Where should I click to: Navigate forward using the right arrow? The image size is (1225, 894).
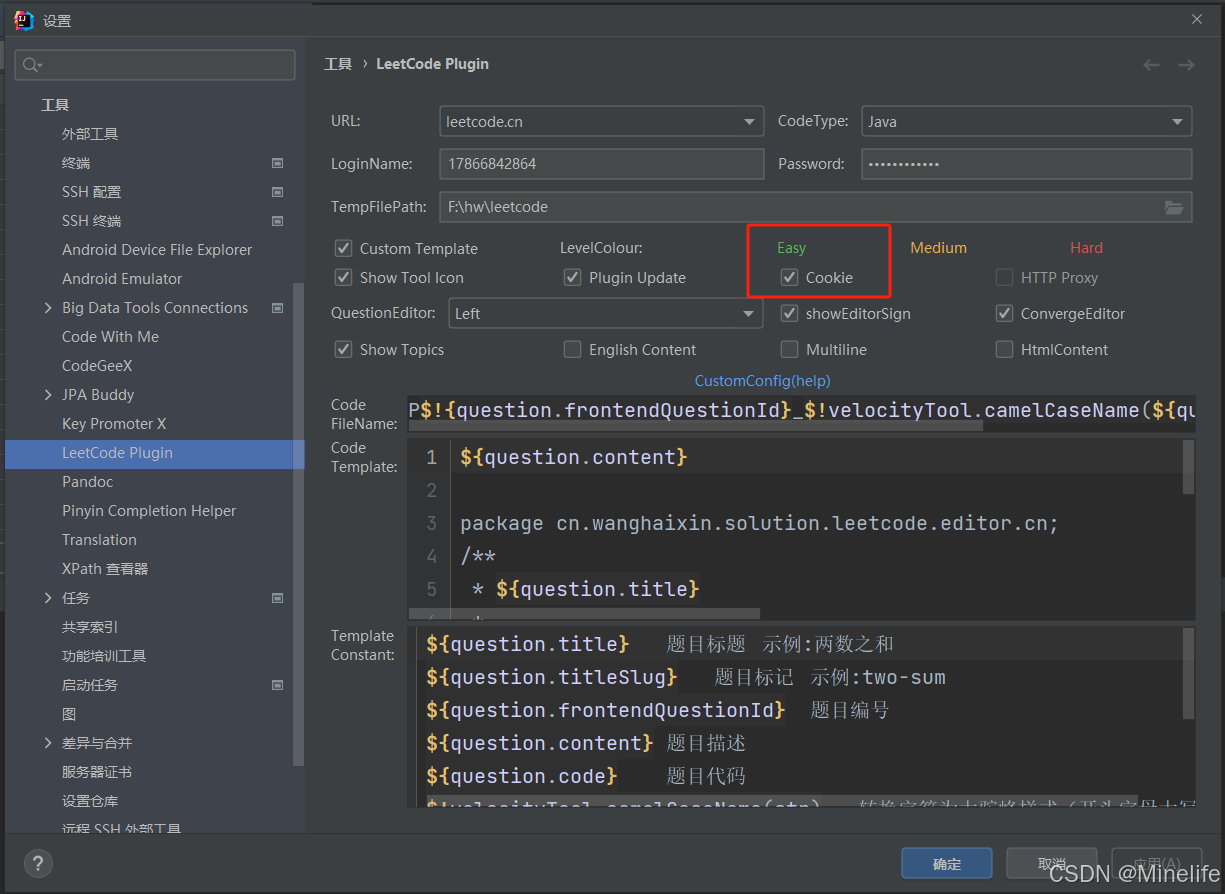1186,63
